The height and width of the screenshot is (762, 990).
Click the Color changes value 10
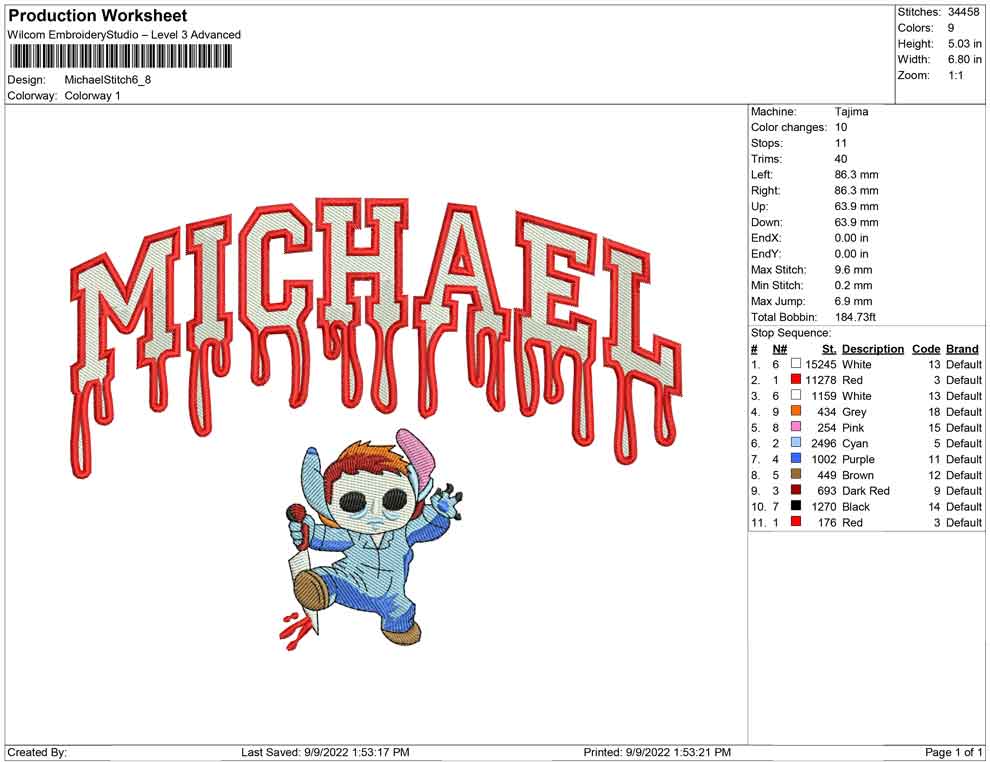(x=841, y=128)
